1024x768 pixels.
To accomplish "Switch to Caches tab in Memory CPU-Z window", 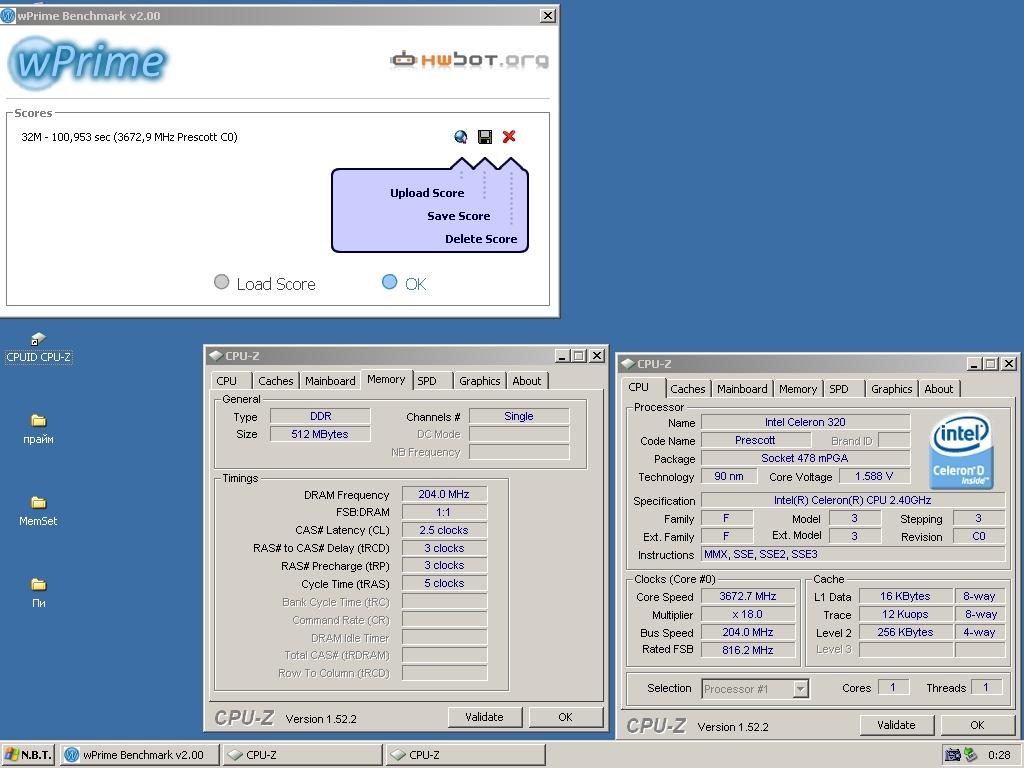I will pos(276,381).
